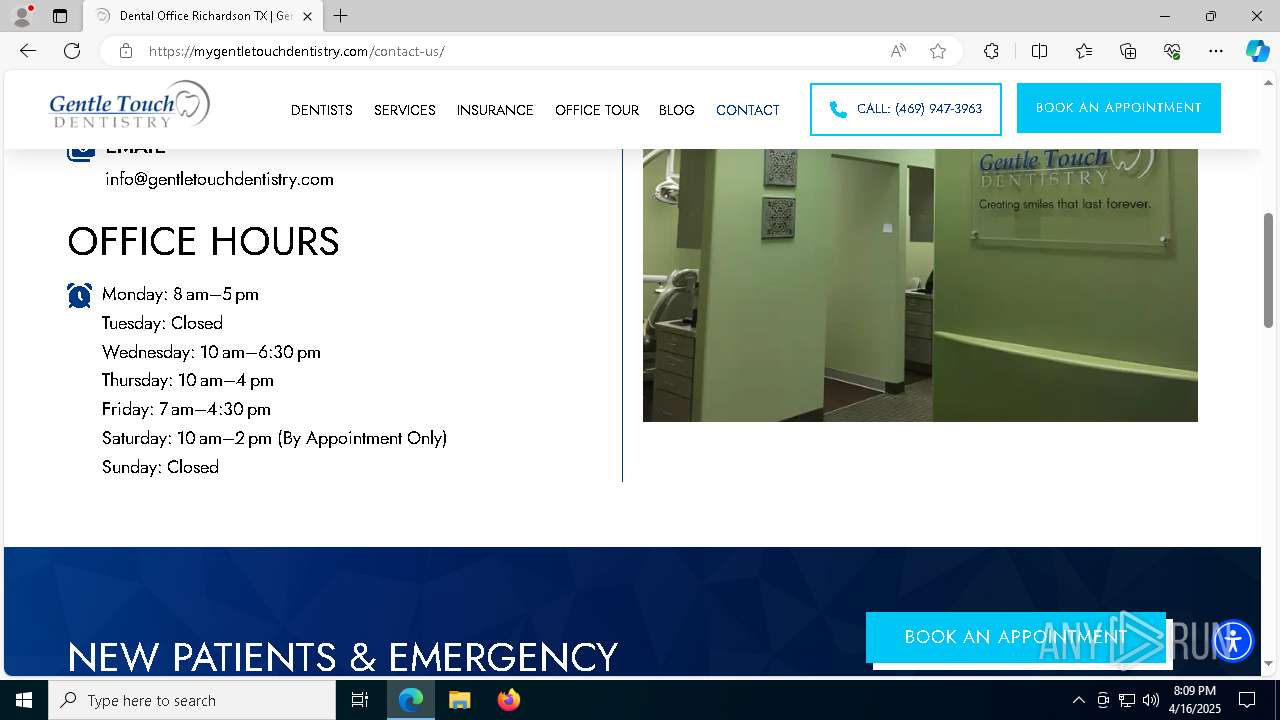
Task: Launch the Copilot sidebar icon
Action: coord(1257,51)
